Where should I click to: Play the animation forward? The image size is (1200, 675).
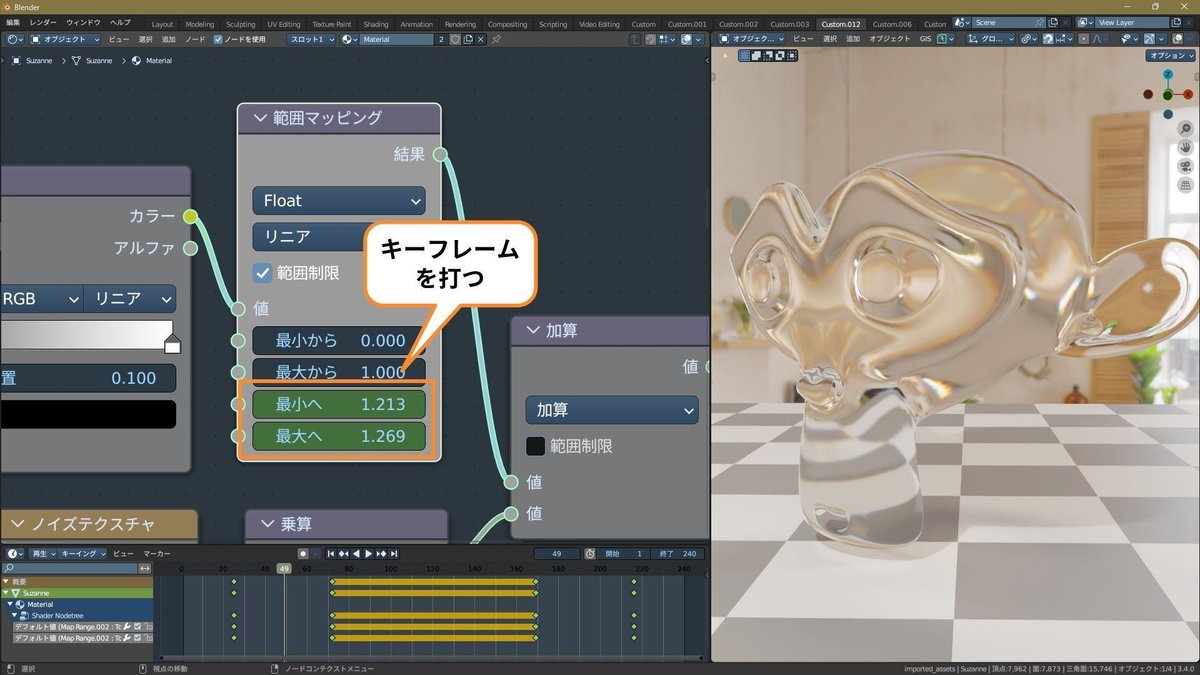[x=368, y=553]
